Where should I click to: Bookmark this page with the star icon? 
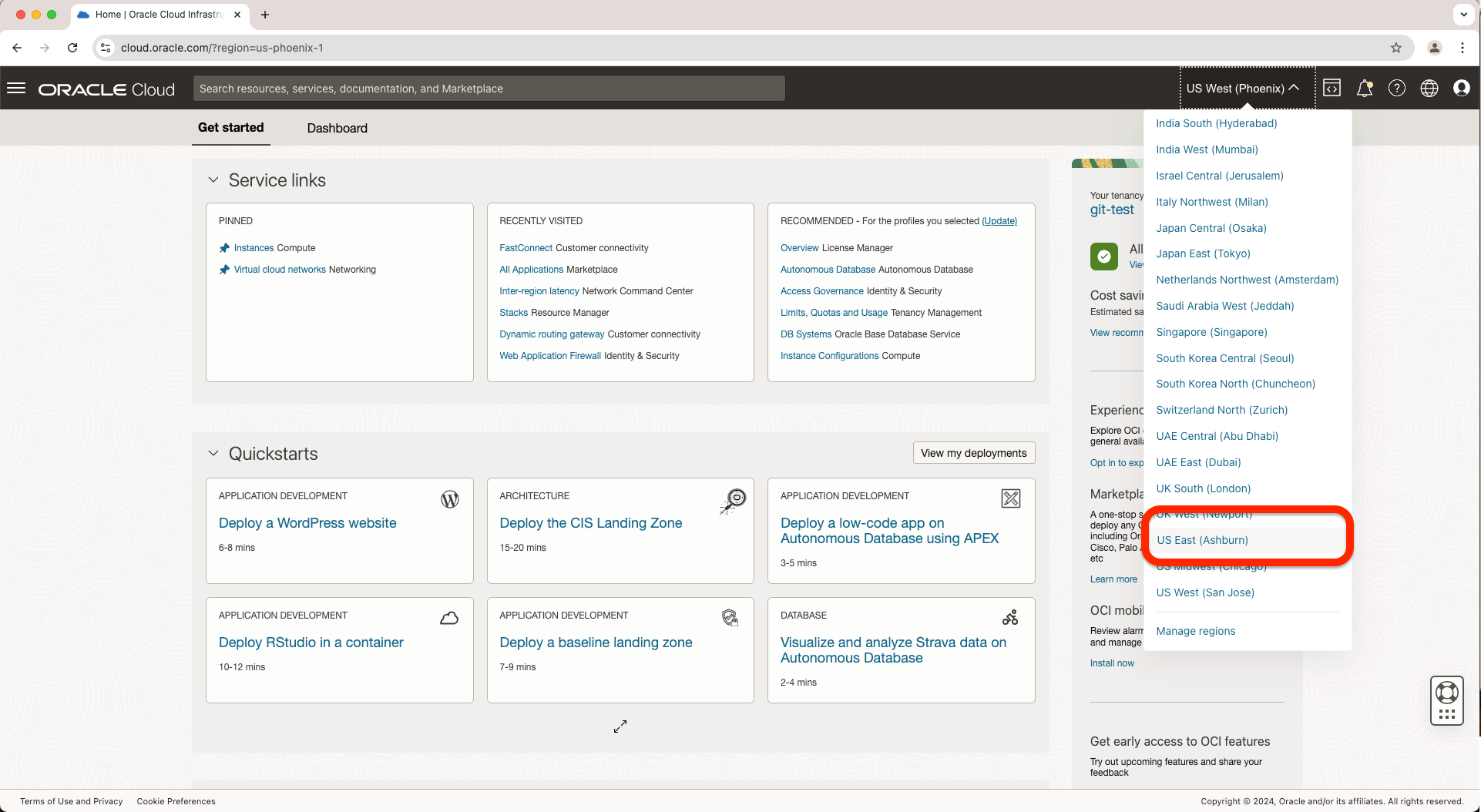[x=1395, y=48]
